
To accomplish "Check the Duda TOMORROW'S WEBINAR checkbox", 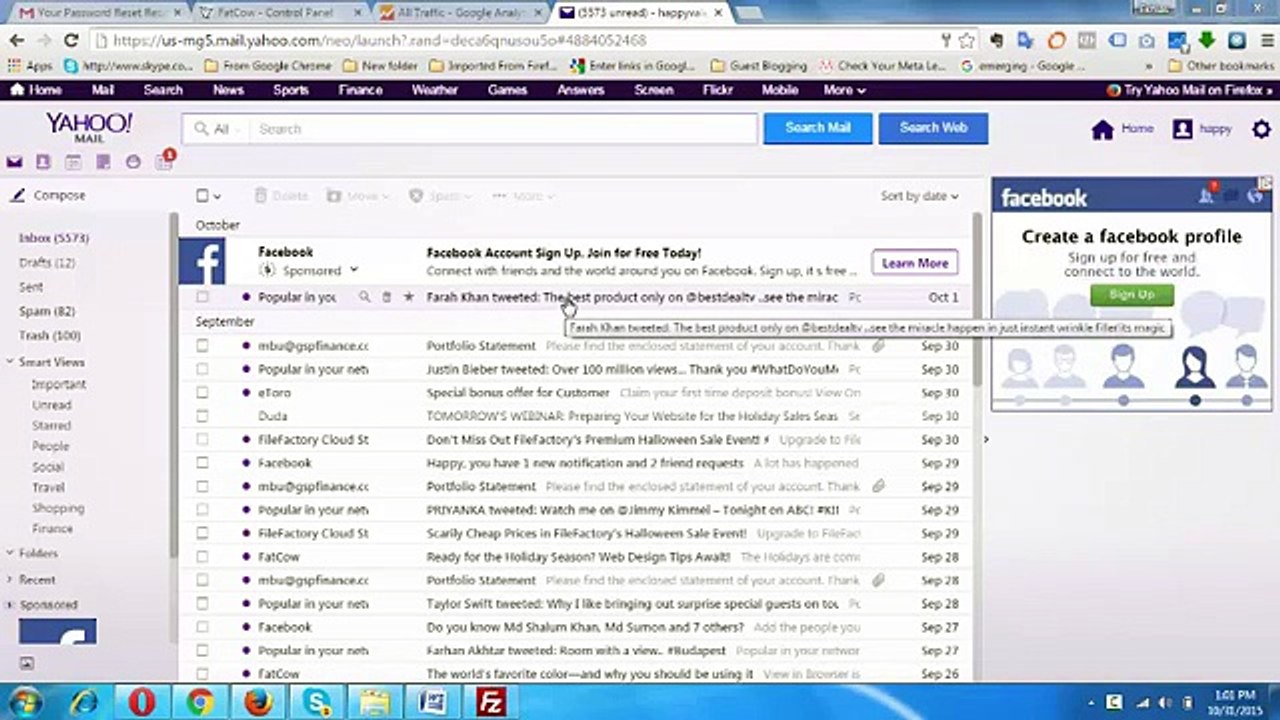I will (x=202, y=416).
